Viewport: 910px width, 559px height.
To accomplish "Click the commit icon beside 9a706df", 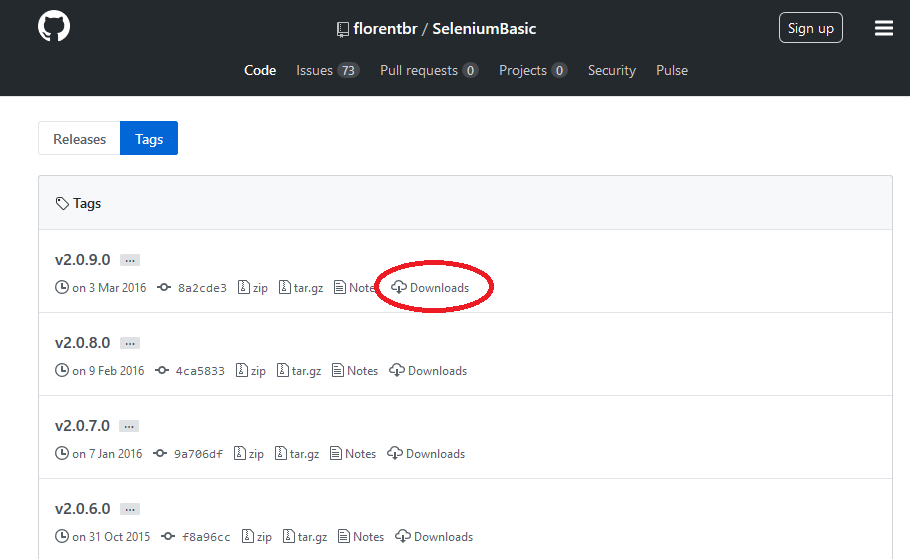I will tap(160, 453).
